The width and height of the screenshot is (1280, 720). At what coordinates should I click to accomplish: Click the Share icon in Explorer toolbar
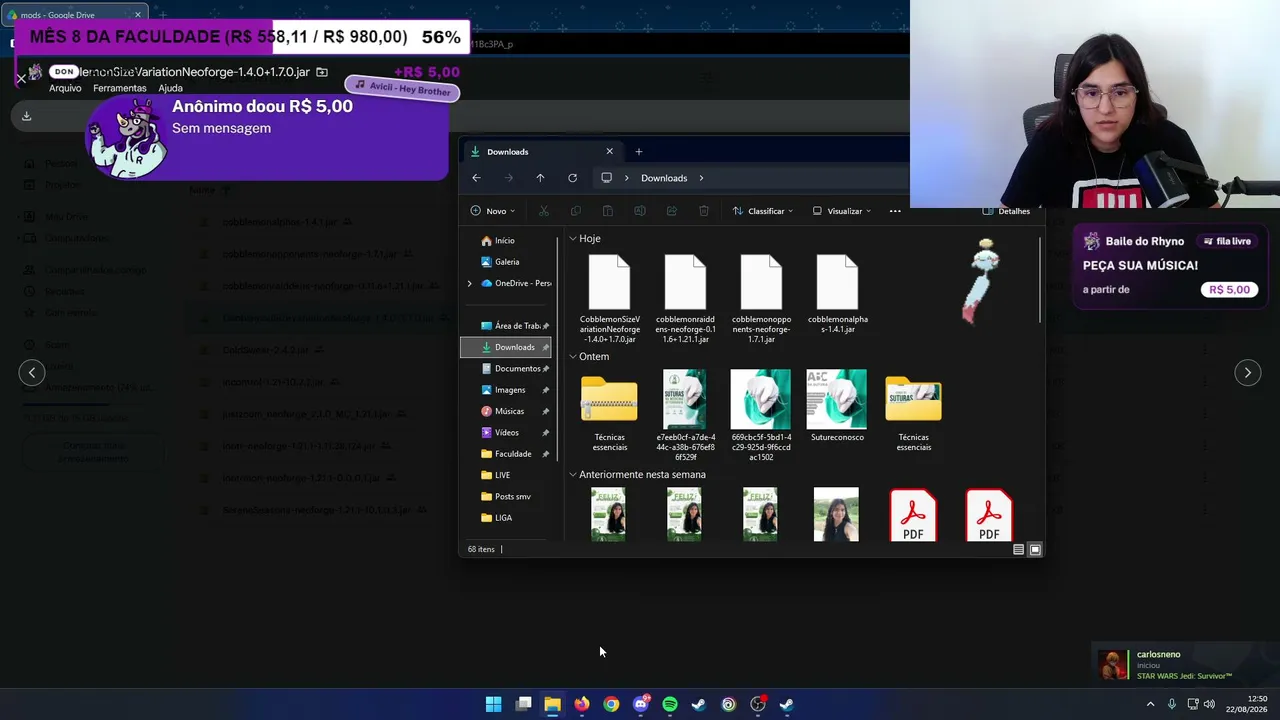pyautogui.click(x=672, y=211)
